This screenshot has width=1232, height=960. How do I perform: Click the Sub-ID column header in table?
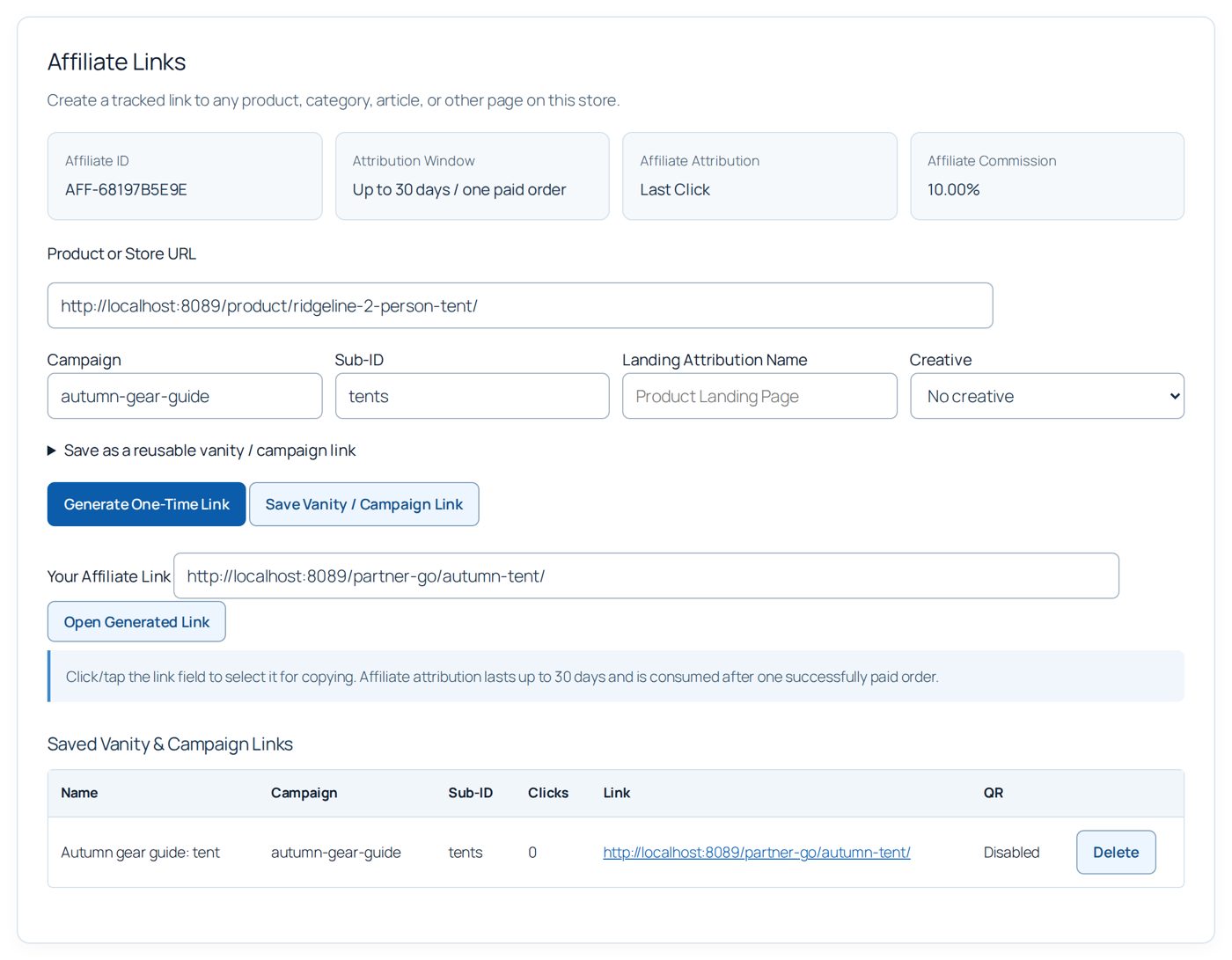pos(471,793)
